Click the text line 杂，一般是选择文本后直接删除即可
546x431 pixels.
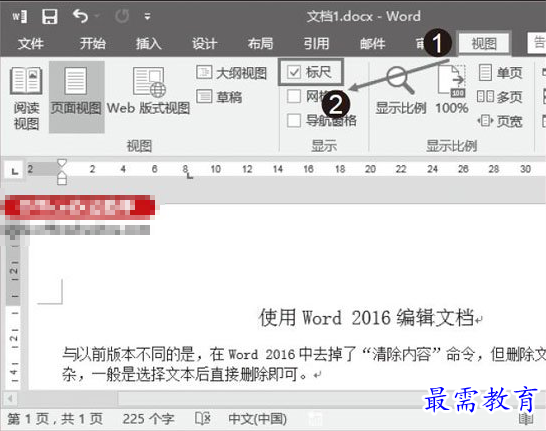tap(185, 375)
